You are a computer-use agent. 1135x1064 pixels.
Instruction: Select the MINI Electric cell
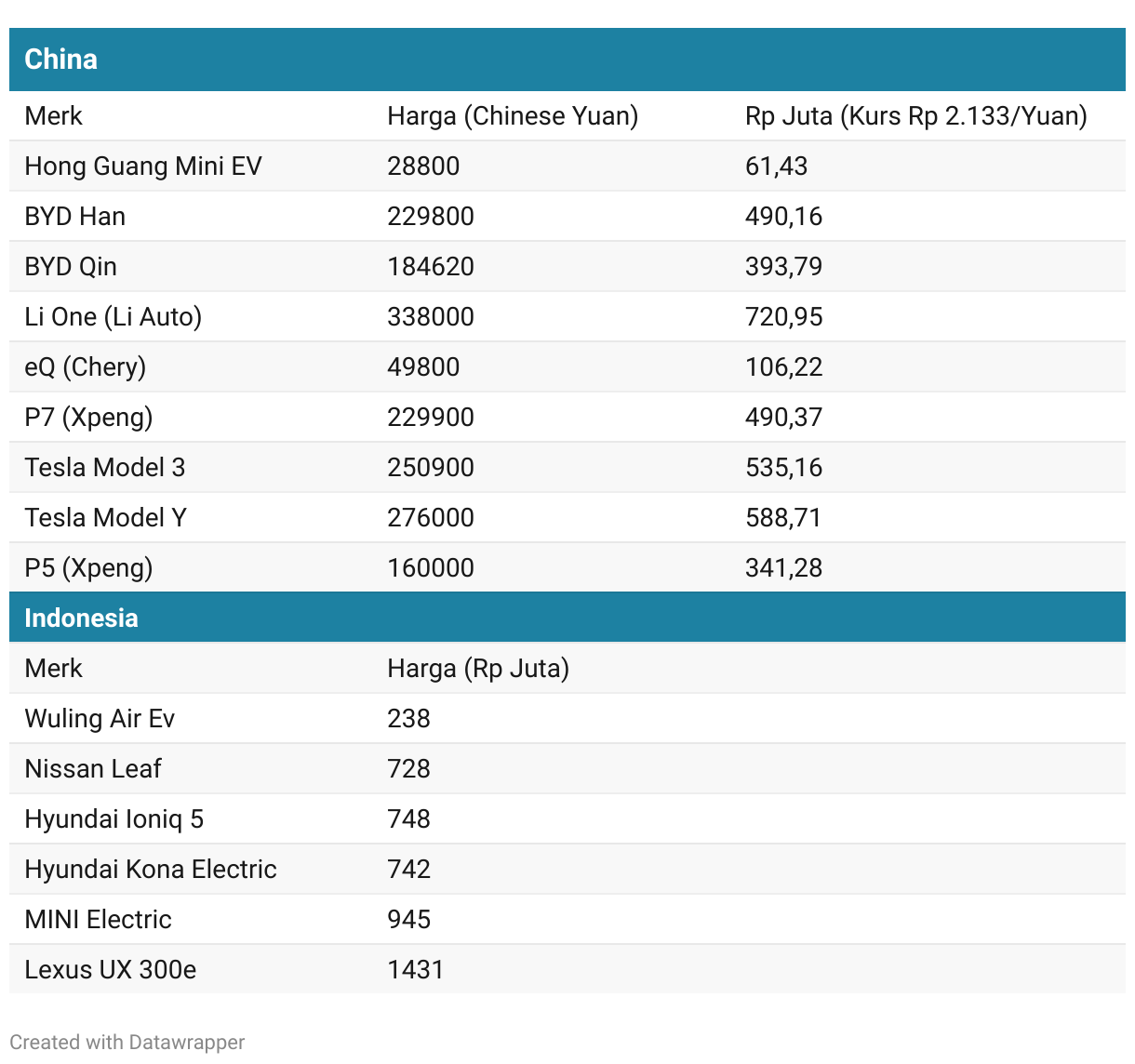tap(98, 920)
